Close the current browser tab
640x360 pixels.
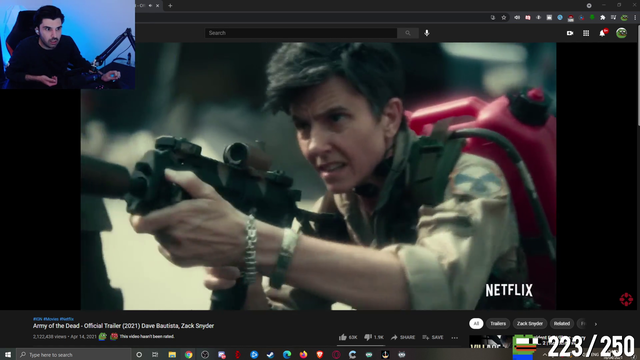point(158,6)
